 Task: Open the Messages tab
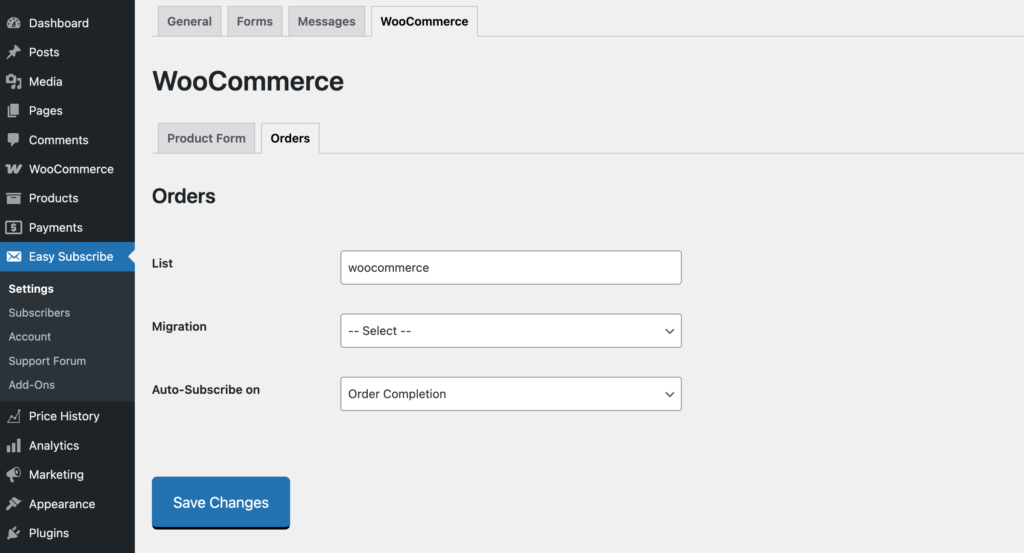(x=326, y=21)
